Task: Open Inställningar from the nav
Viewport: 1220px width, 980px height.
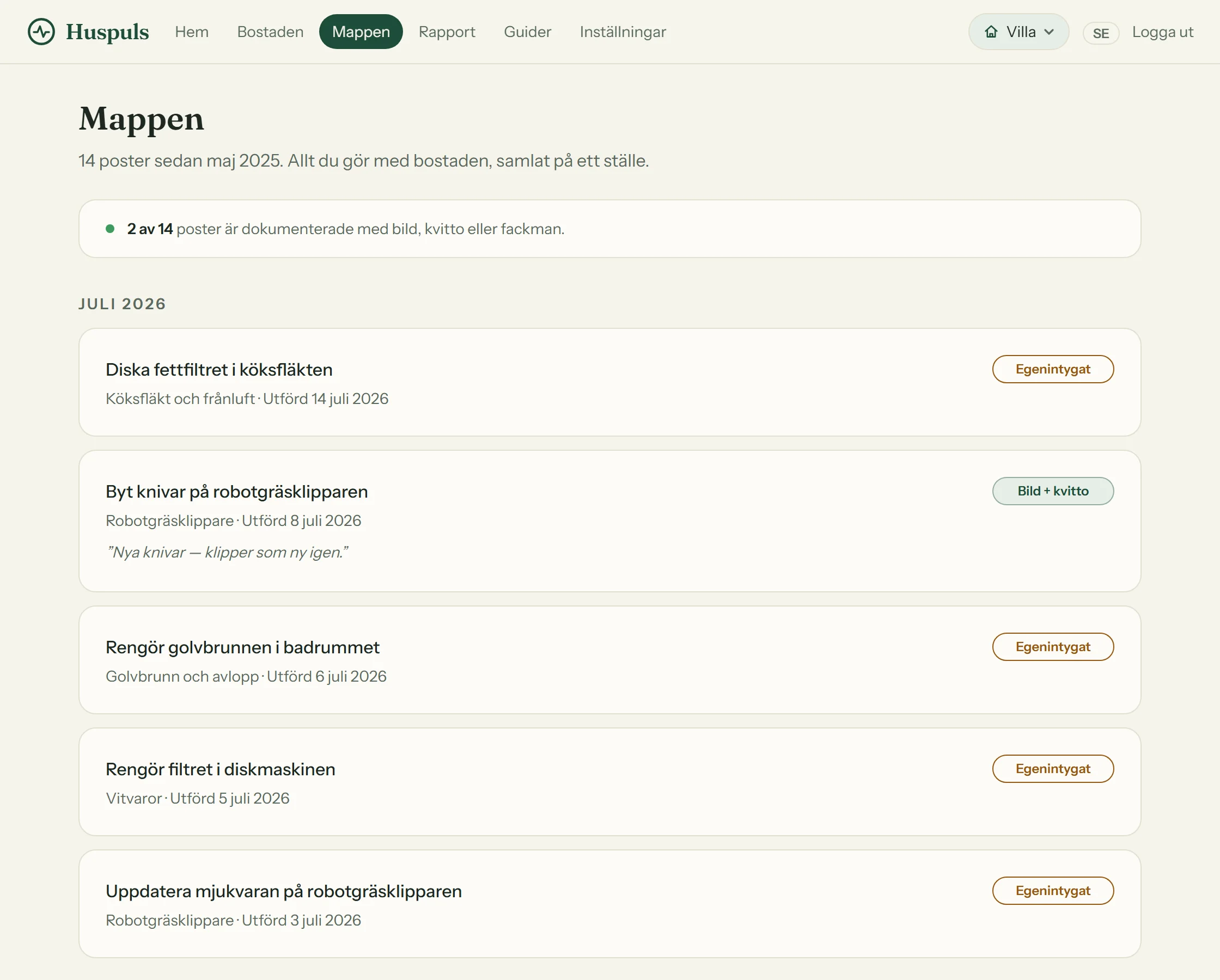Action: pyautogui.click(x=623, y=32)
